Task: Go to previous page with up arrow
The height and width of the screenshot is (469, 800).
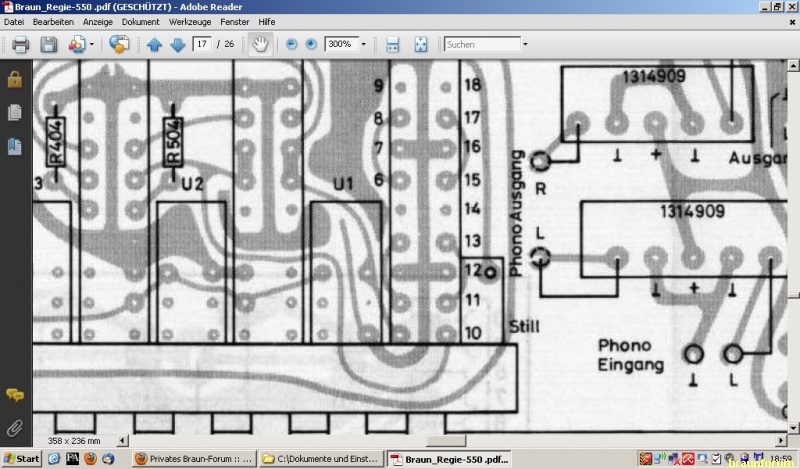Action: pyautogui.click(x=154, y=44)
